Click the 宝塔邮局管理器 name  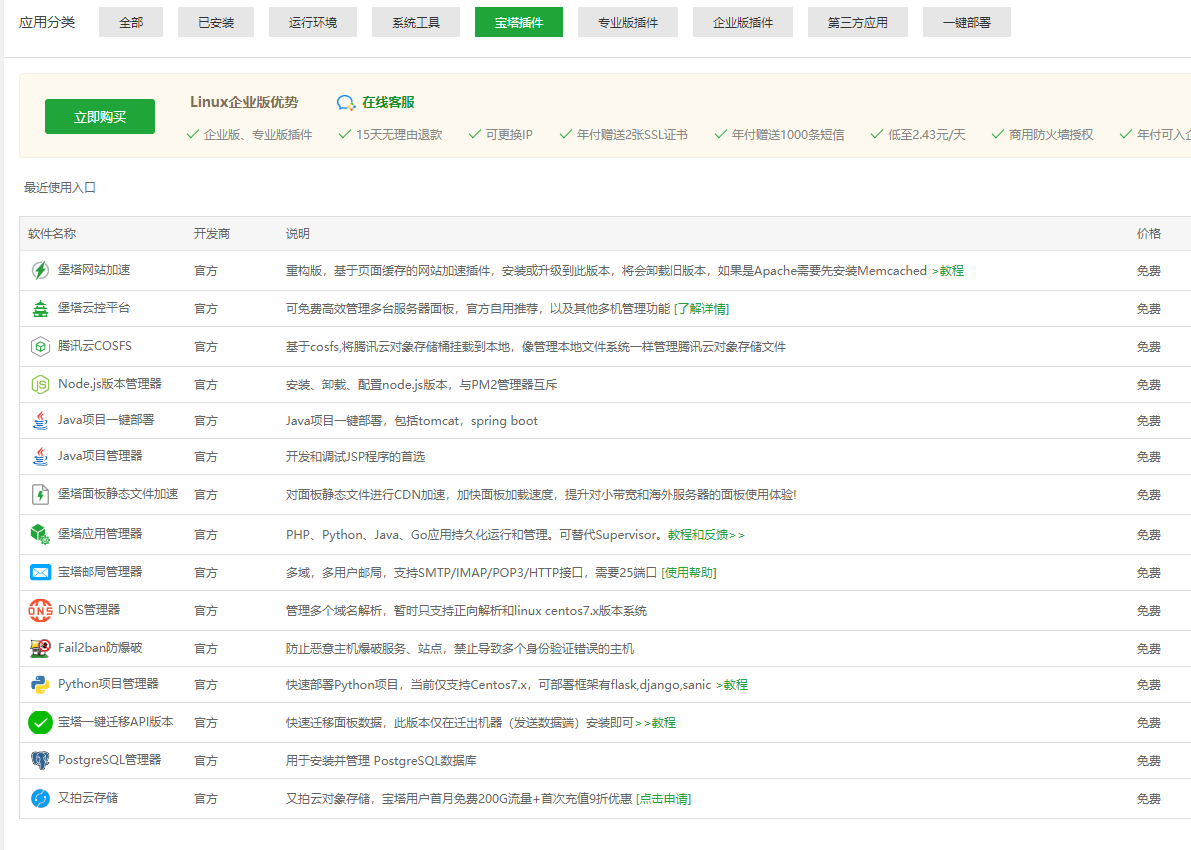pyautogui.click(x=100, y=571)
